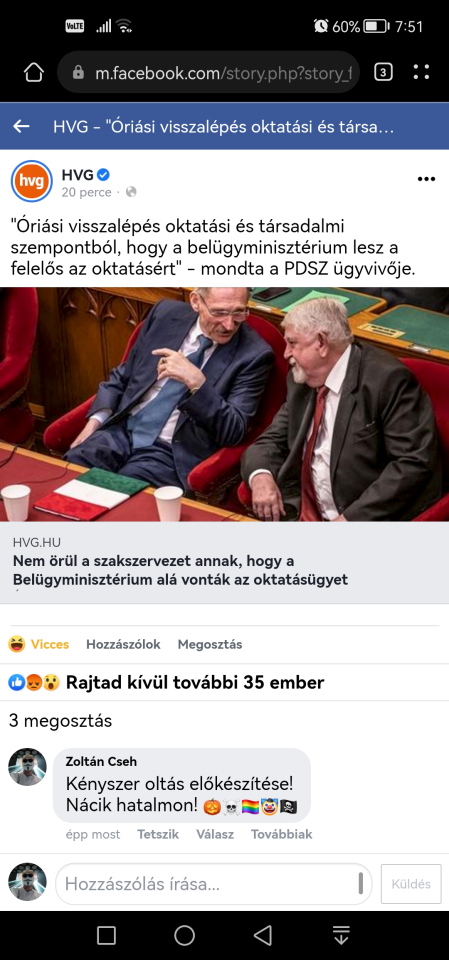Tap Megosztás to share the post

tap(210, 644)
